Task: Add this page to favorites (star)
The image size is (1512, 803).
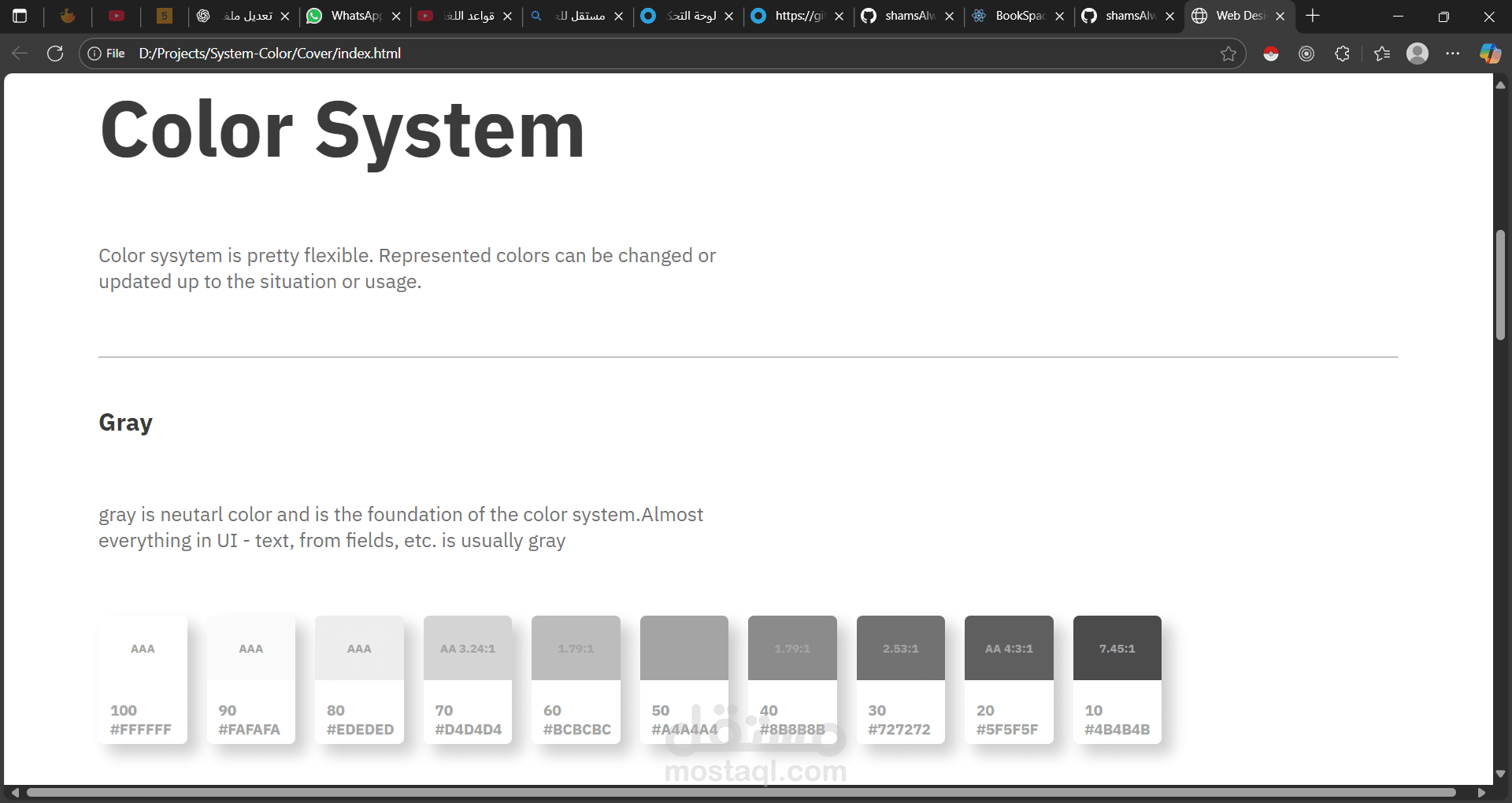Action: (x=1228, y=54)
